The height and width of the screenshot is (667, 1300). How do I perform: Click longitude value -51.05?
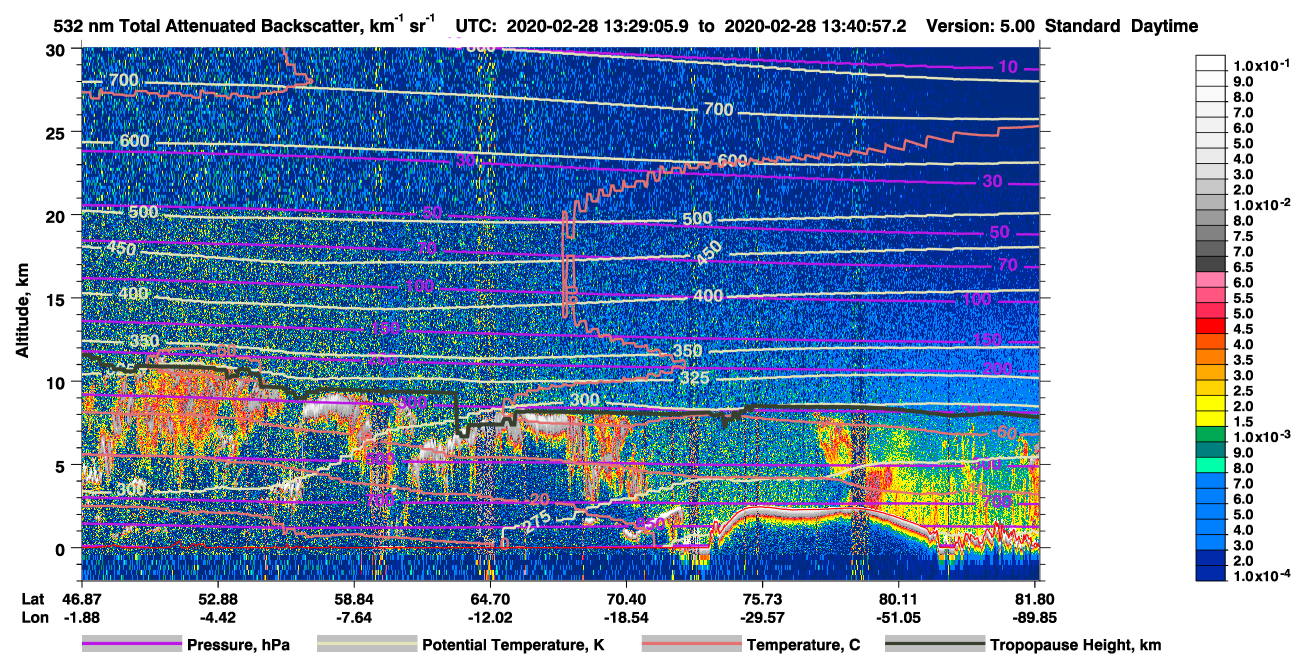tap(898, 617)
